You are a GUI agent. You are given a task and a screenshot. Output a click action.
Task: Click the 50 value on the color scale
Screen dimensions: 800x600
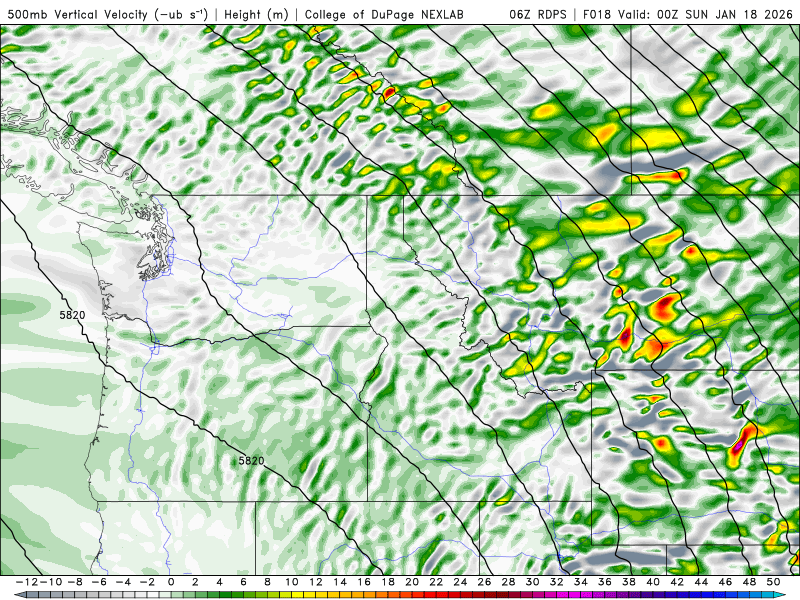click(x=773, y=582)
